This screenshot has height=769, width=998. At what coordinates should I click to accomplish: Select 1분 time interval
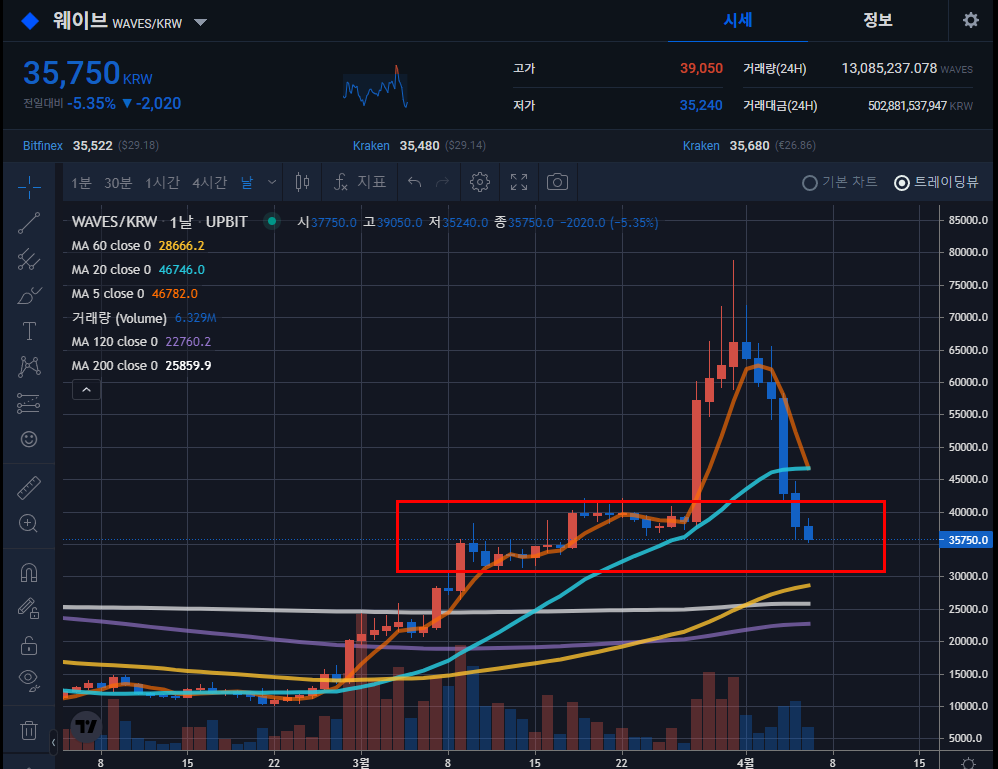81,183
